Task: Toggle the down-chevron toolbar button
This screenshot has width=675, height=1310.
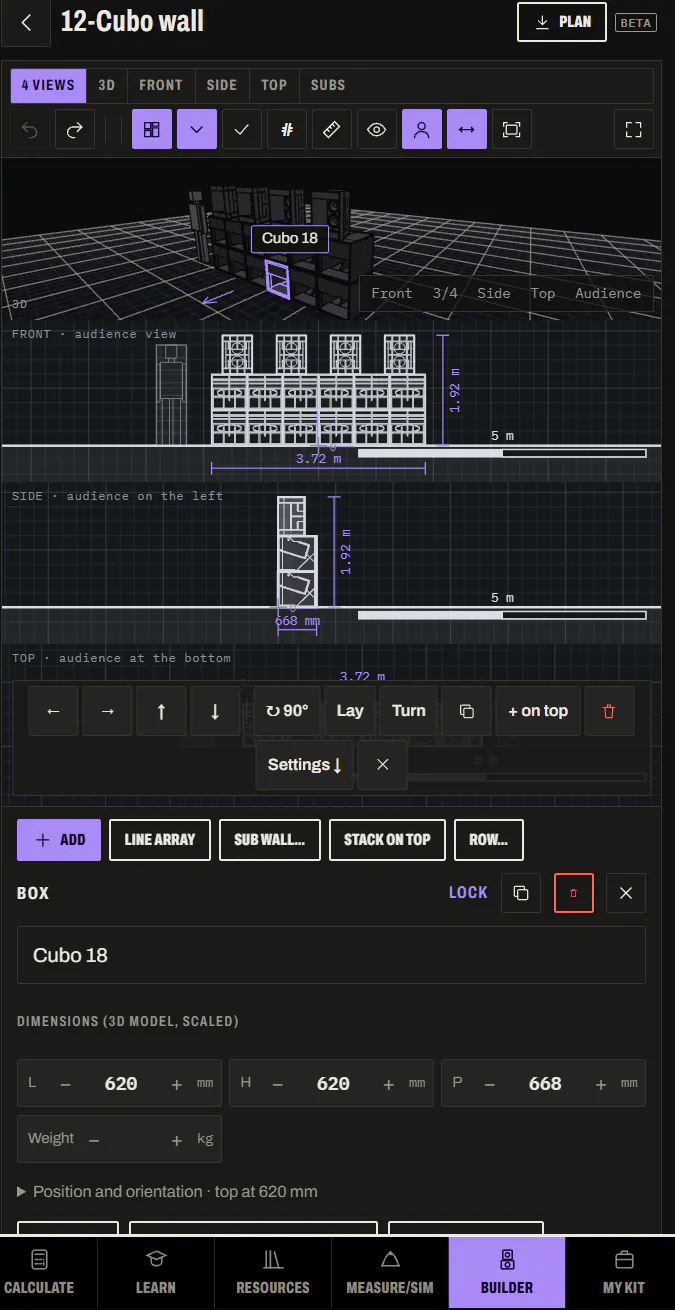Action: click(x=197, y=130)
